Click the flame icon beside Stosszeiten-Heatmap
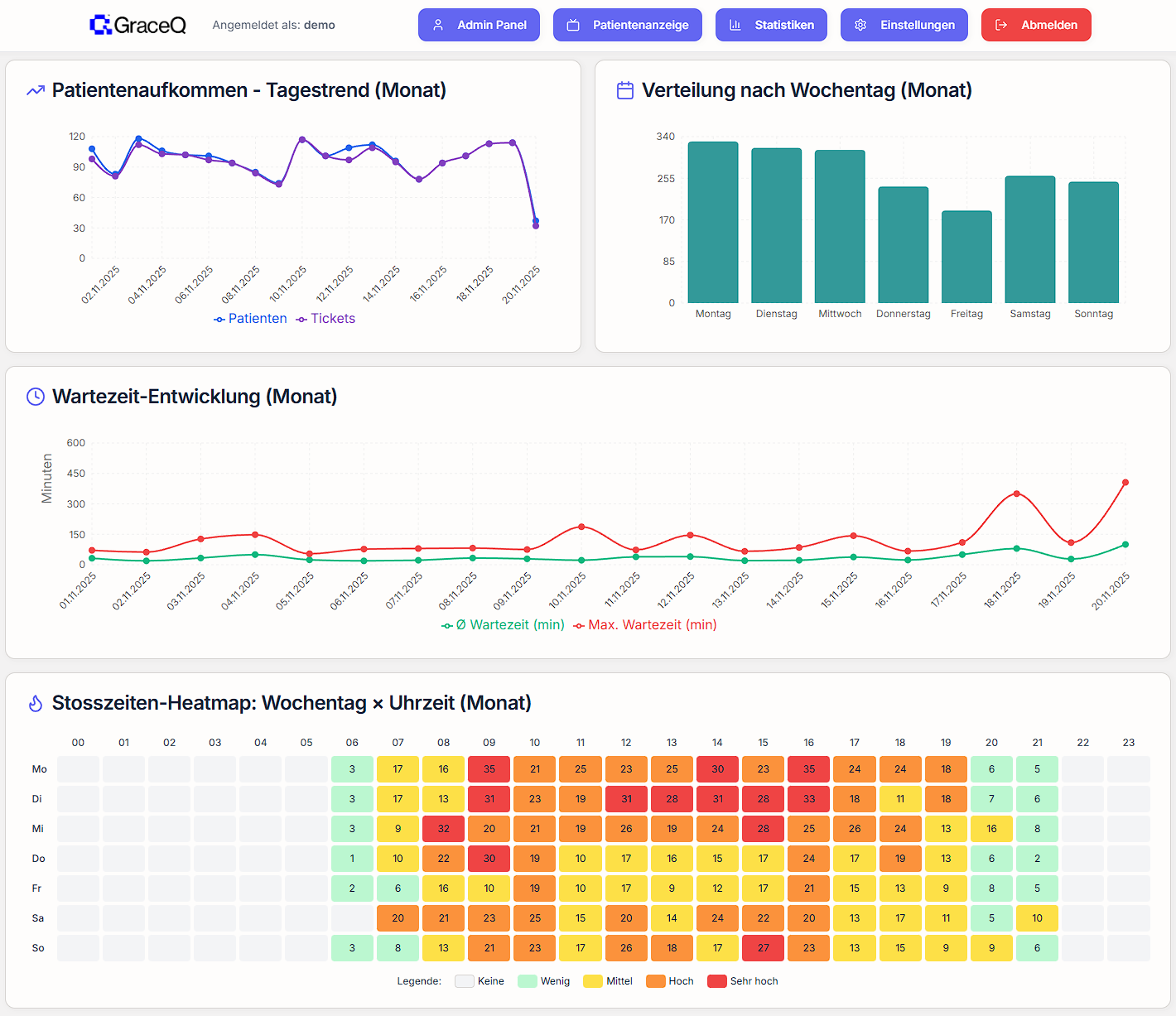1176x1016 pixels. click(x=36, y=703)
